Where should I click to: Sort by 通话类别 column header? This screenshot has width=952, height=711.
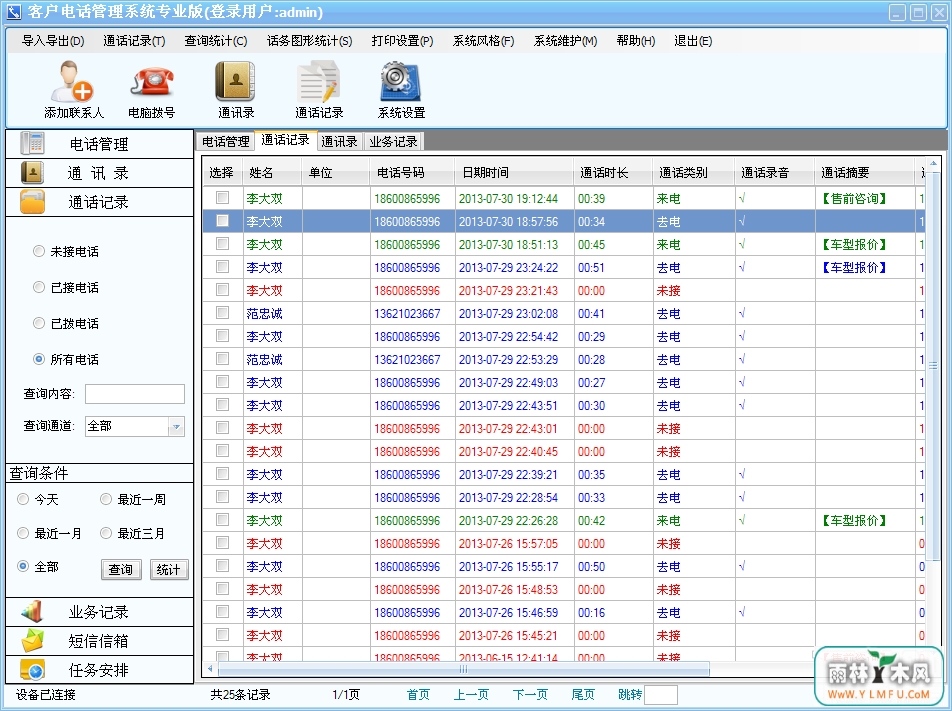pyautogui.click(x=693, y=172)
